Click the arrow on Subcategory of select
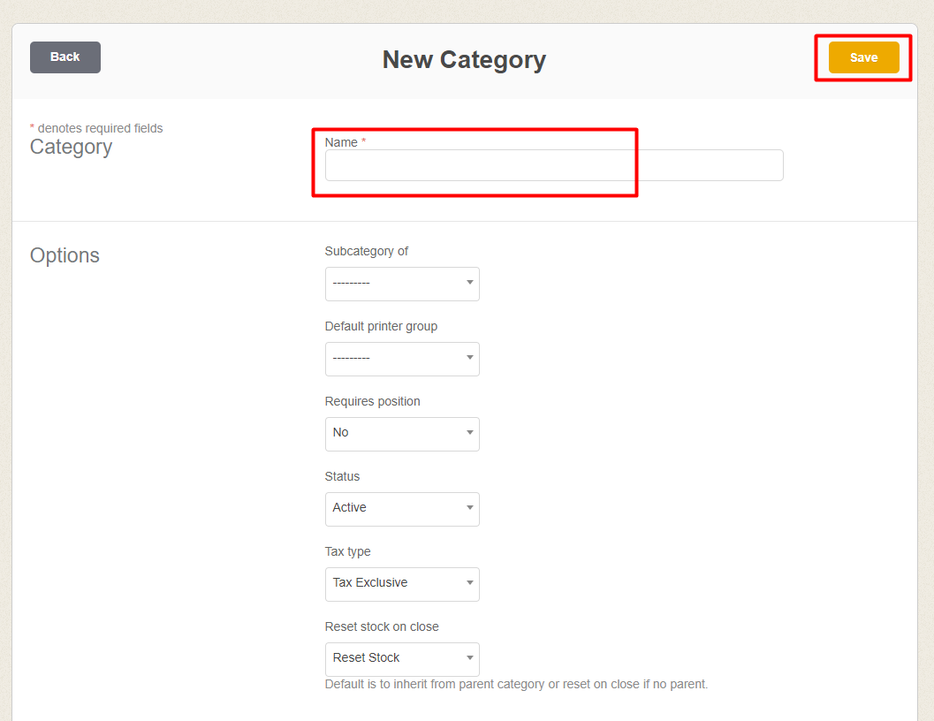Screen dimensions: 934x721 [x=469, y=282]
